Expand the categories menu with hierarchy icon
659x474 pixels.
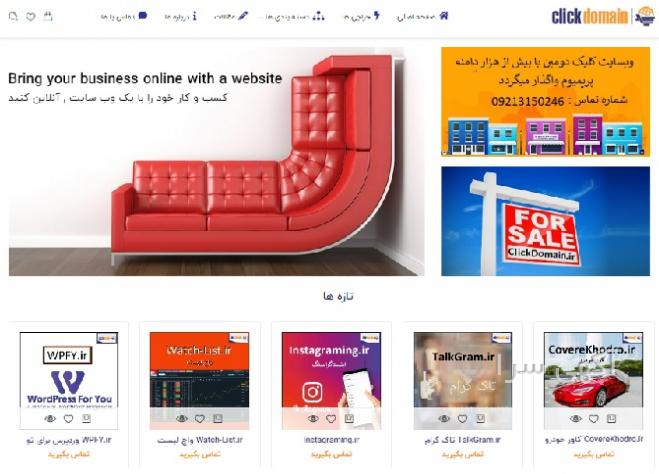[x=295, y=16]
